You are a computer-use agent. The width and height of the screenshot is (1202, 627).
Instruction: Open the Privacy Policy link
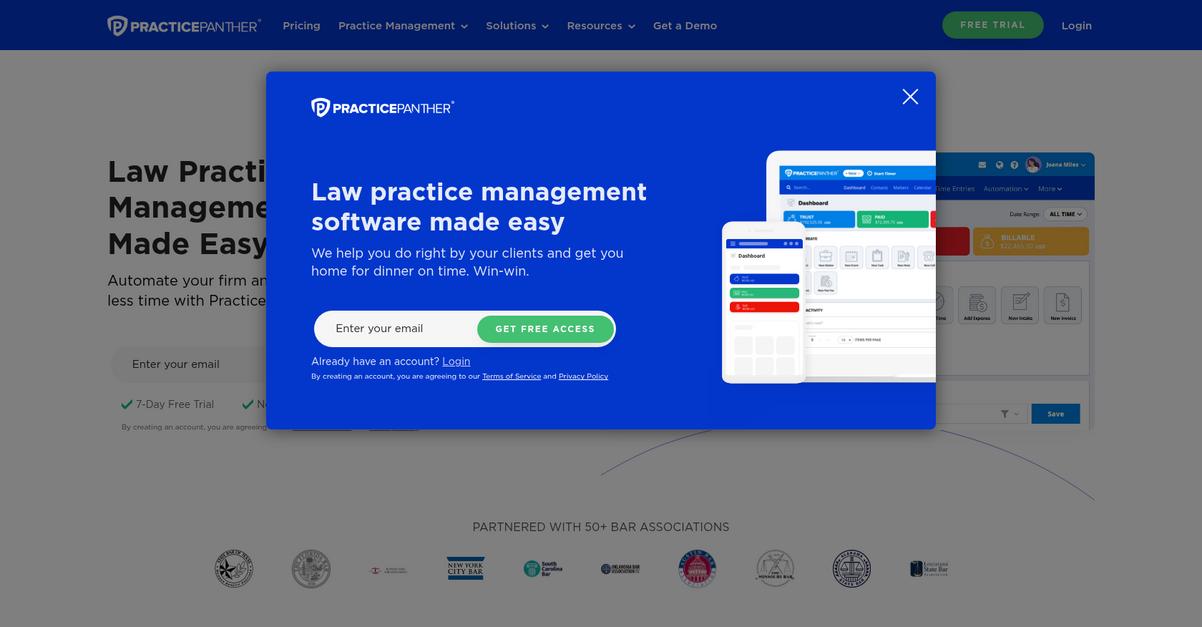(583, 377)
